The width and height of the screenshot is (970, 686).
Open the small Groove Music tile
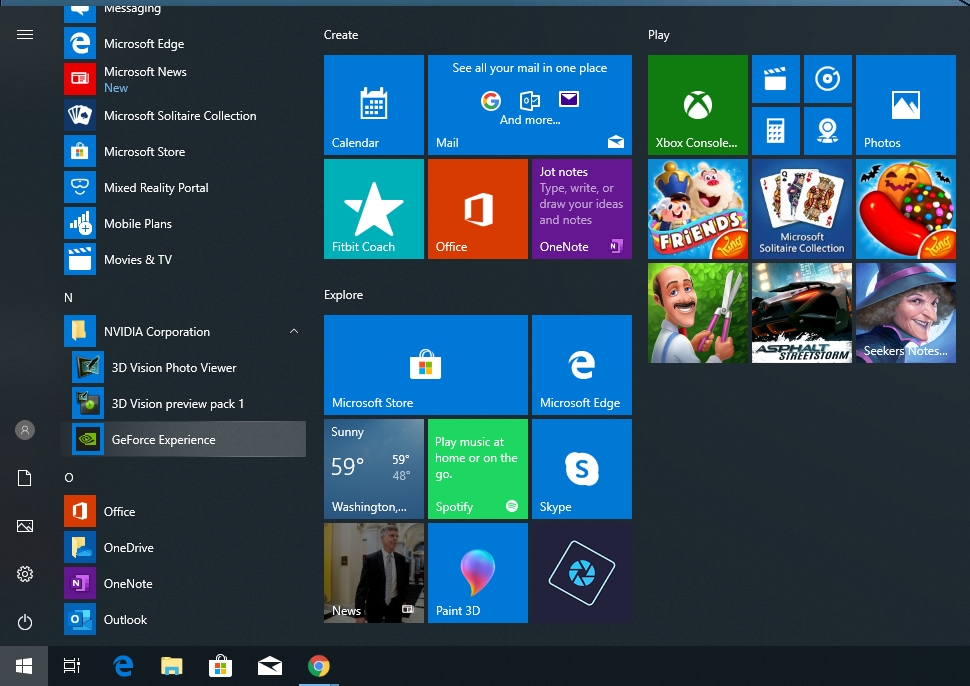pos(828,79)
